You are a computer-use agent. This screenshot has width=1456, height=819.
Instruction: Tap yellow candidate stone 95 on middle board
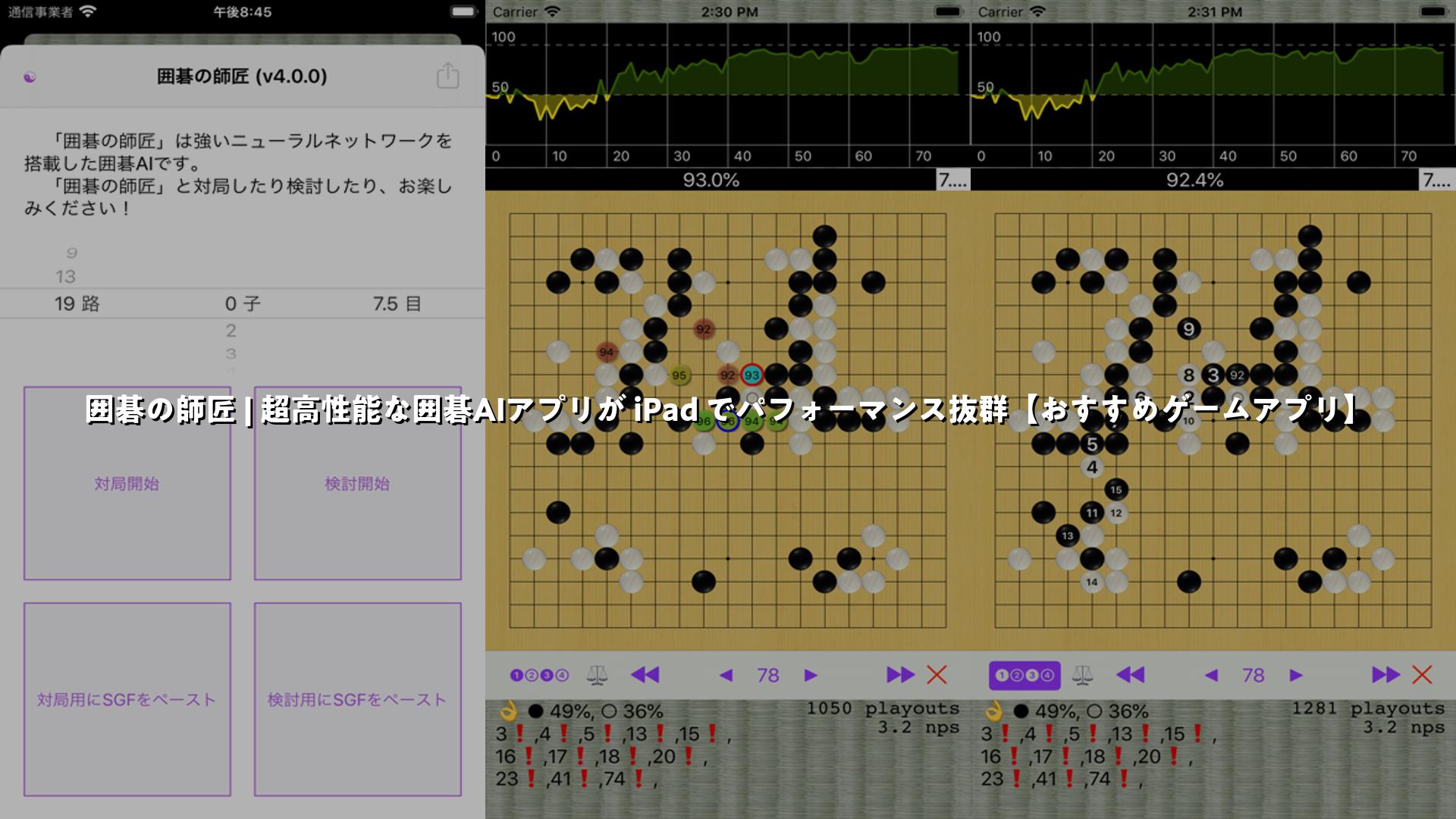[679, 375]
